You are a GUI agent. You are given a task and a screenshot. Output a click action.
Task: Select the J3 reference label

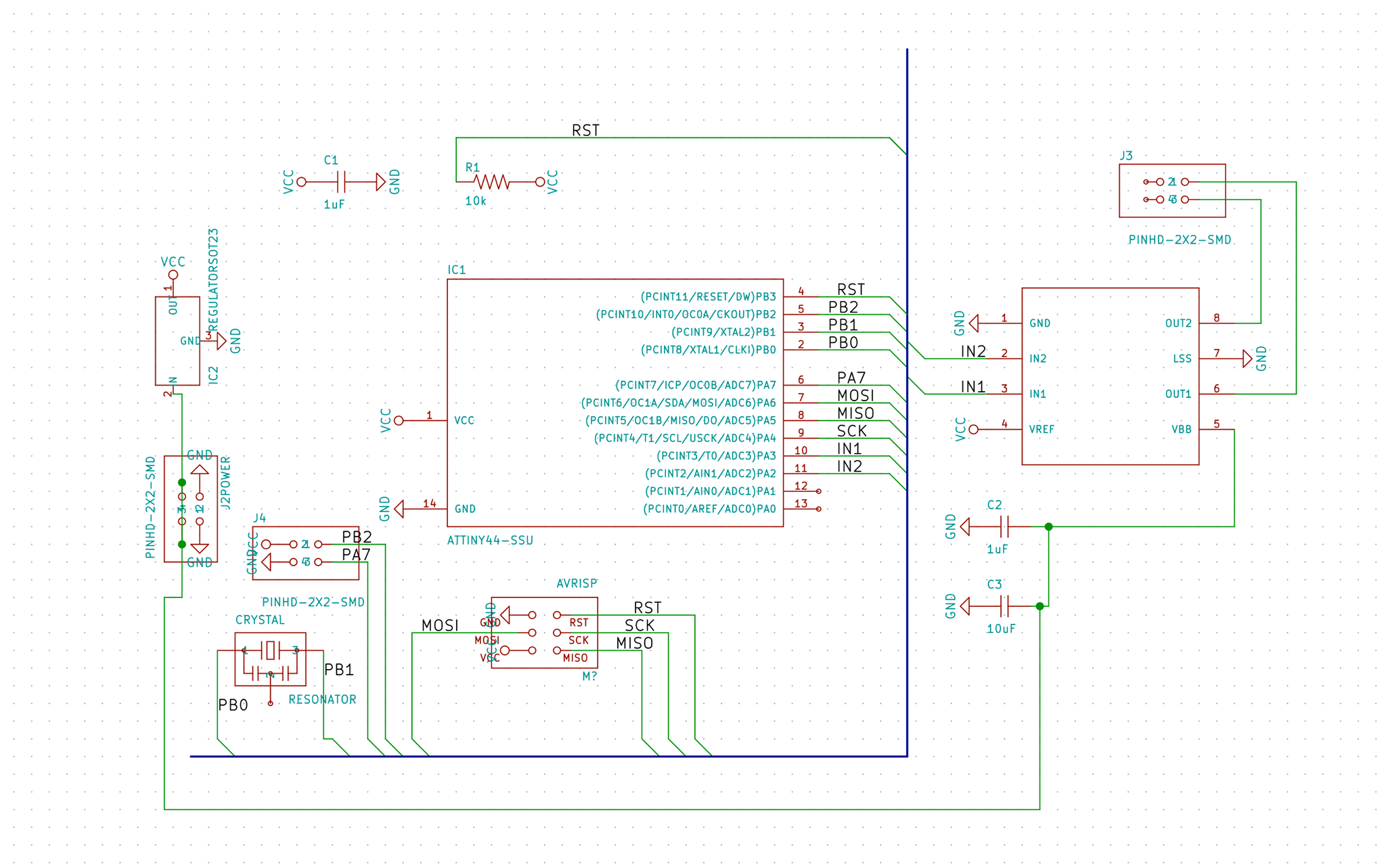coord(1126,156)
